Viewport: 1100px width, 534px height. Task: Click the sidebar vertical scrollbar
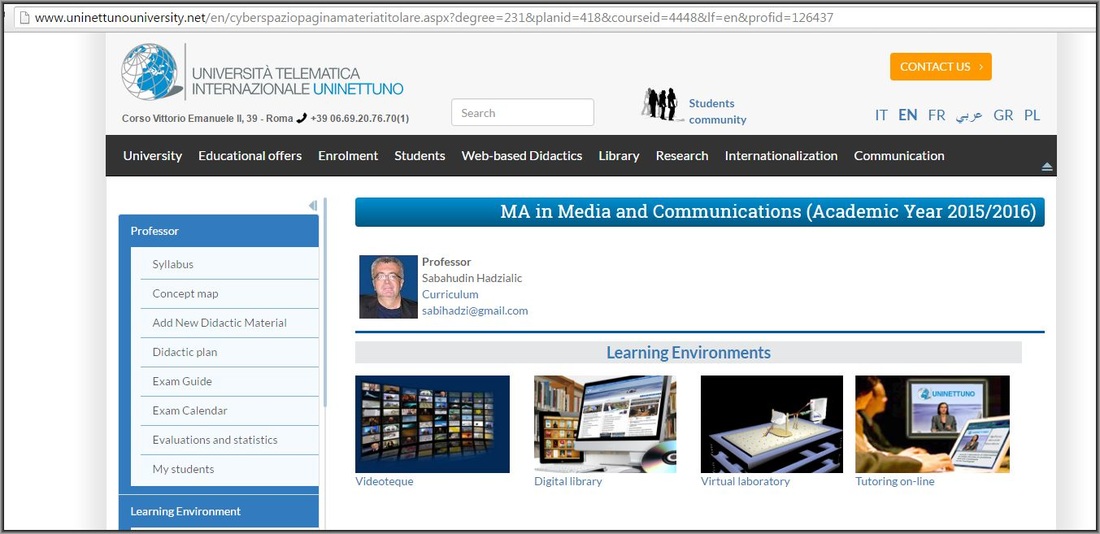click(325, 302)
